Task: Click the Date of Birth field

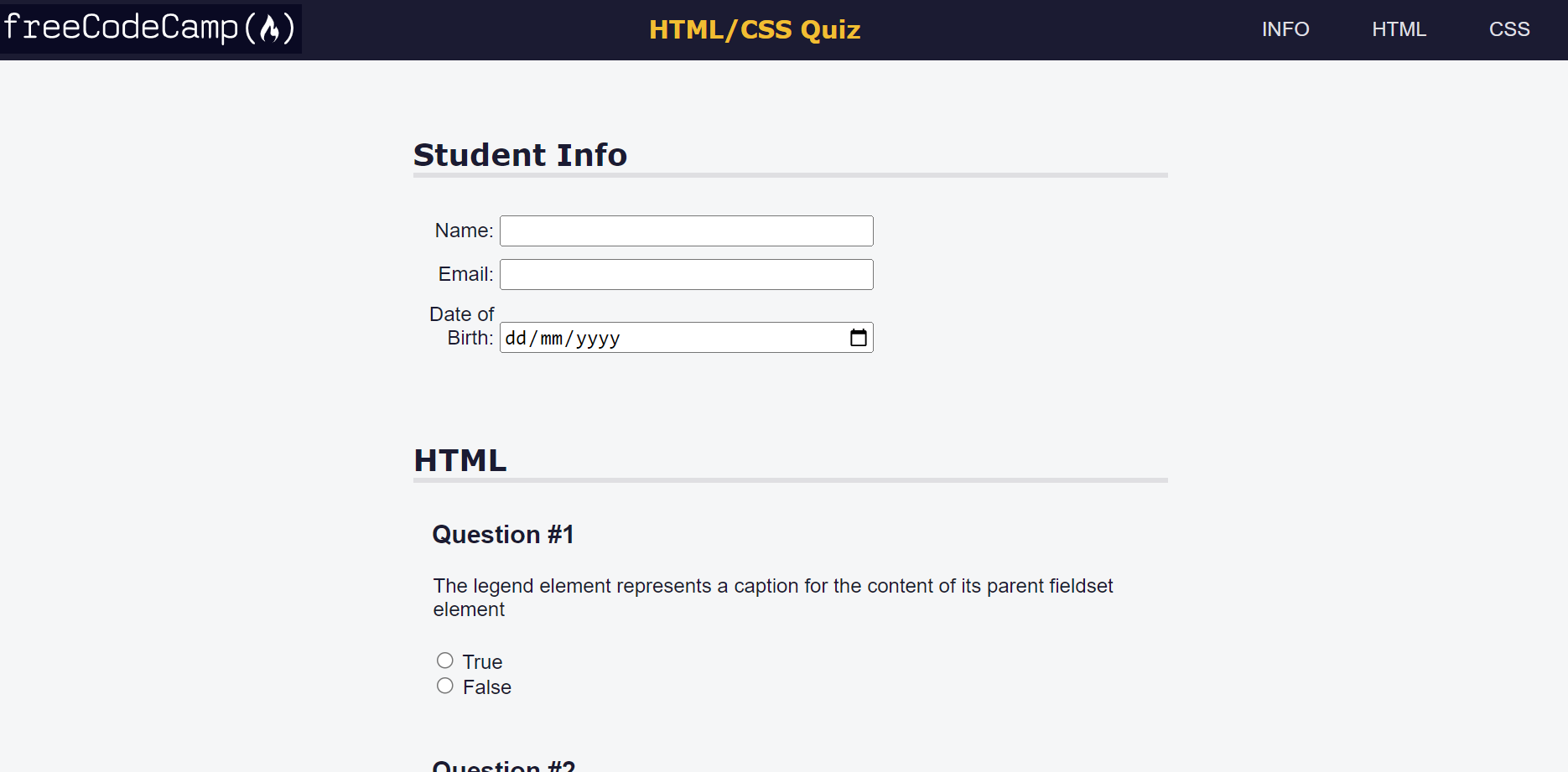Action: pyautogui.click(x=687, y=338)
